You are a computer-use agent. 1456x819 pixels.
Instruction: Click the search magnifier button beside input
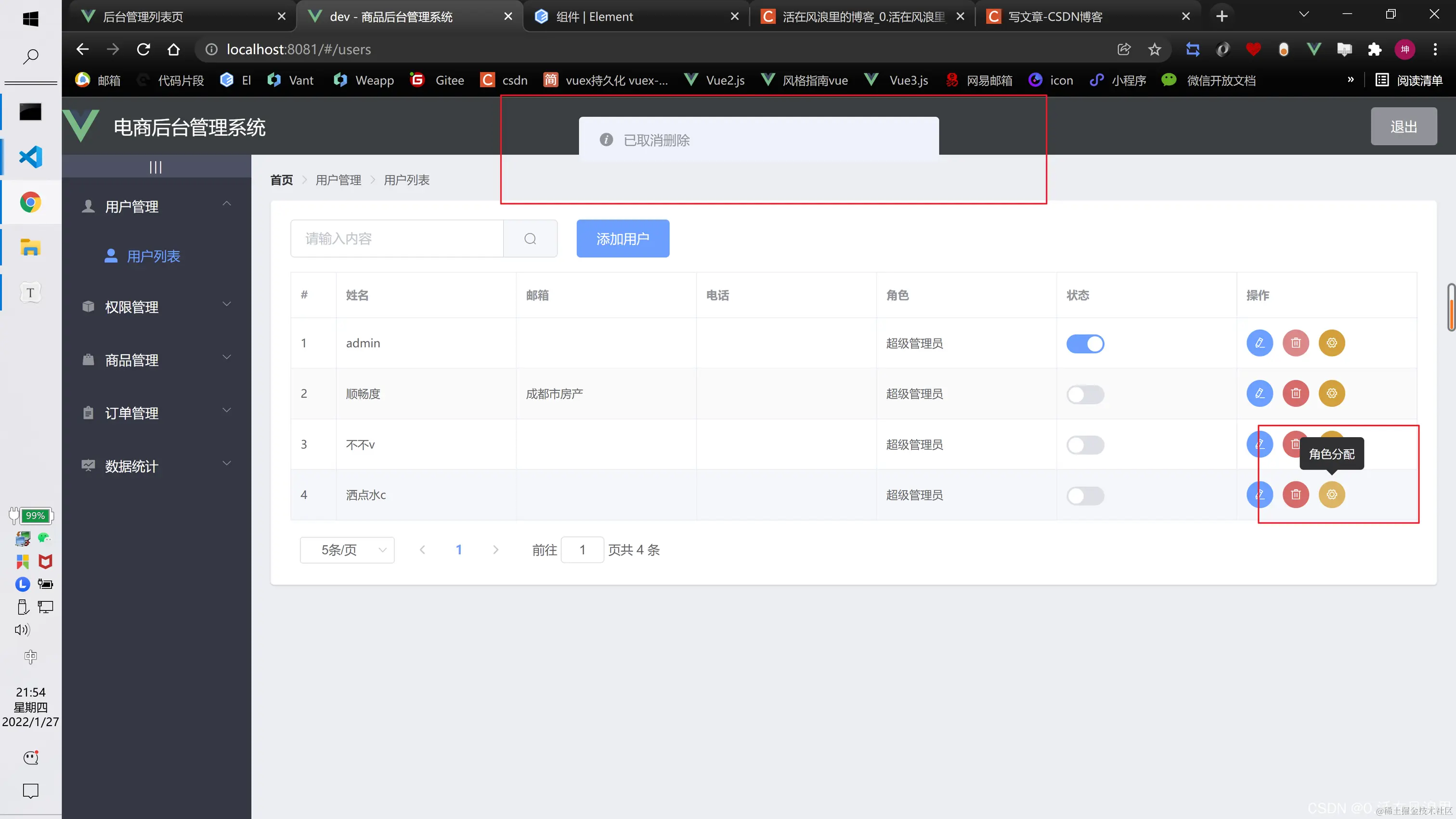pyautogui.click(x=530, y=238)
